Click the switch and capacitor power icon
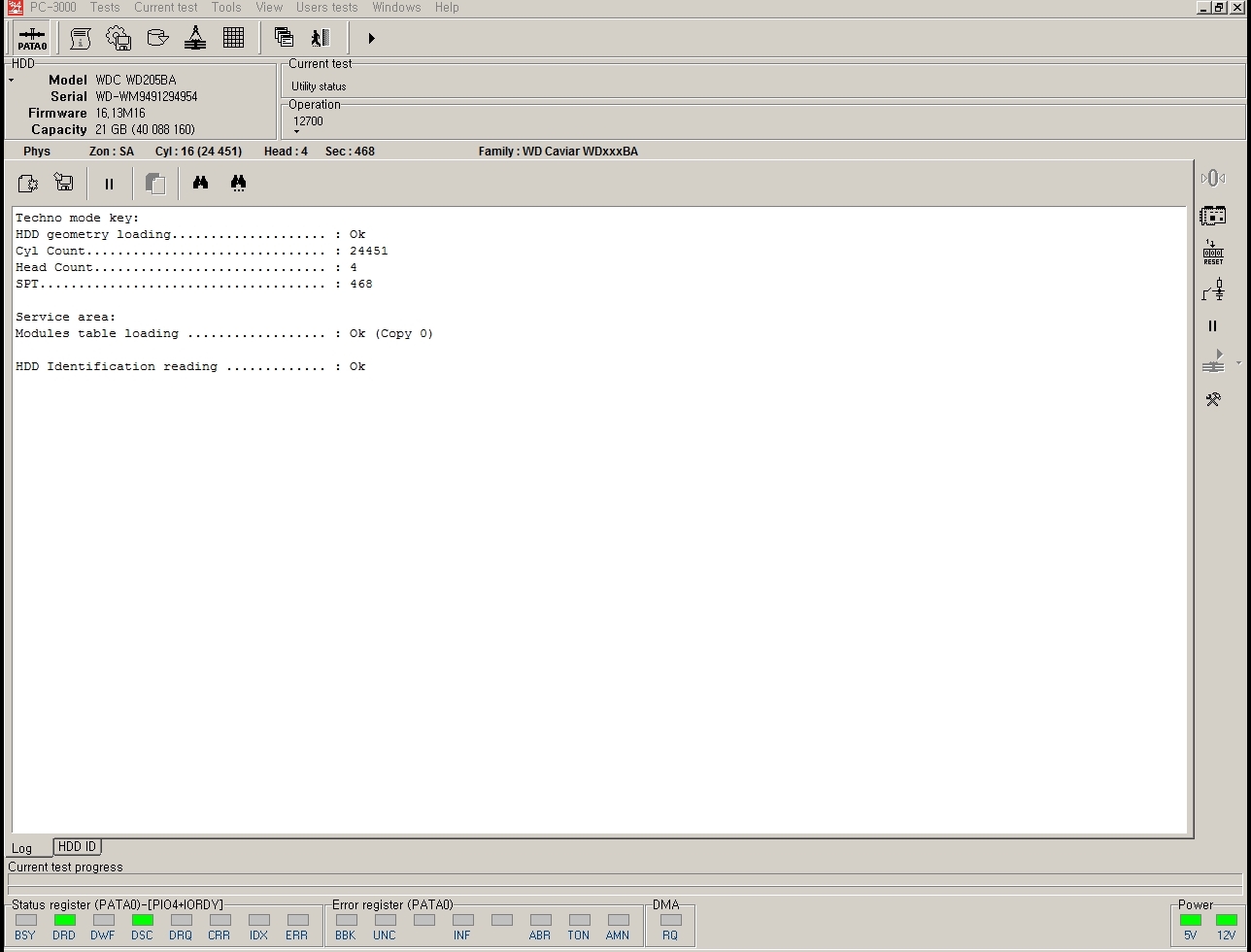The height and width of the screenshot is (952, 1251). coord(1213,289)
